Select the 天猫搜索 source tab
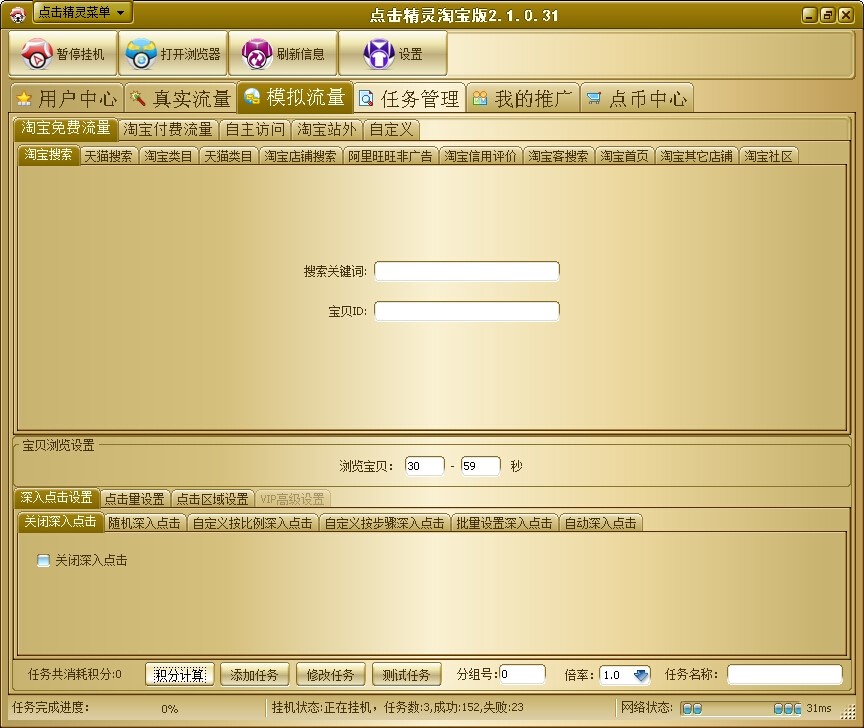 click(x=109, y=157)
